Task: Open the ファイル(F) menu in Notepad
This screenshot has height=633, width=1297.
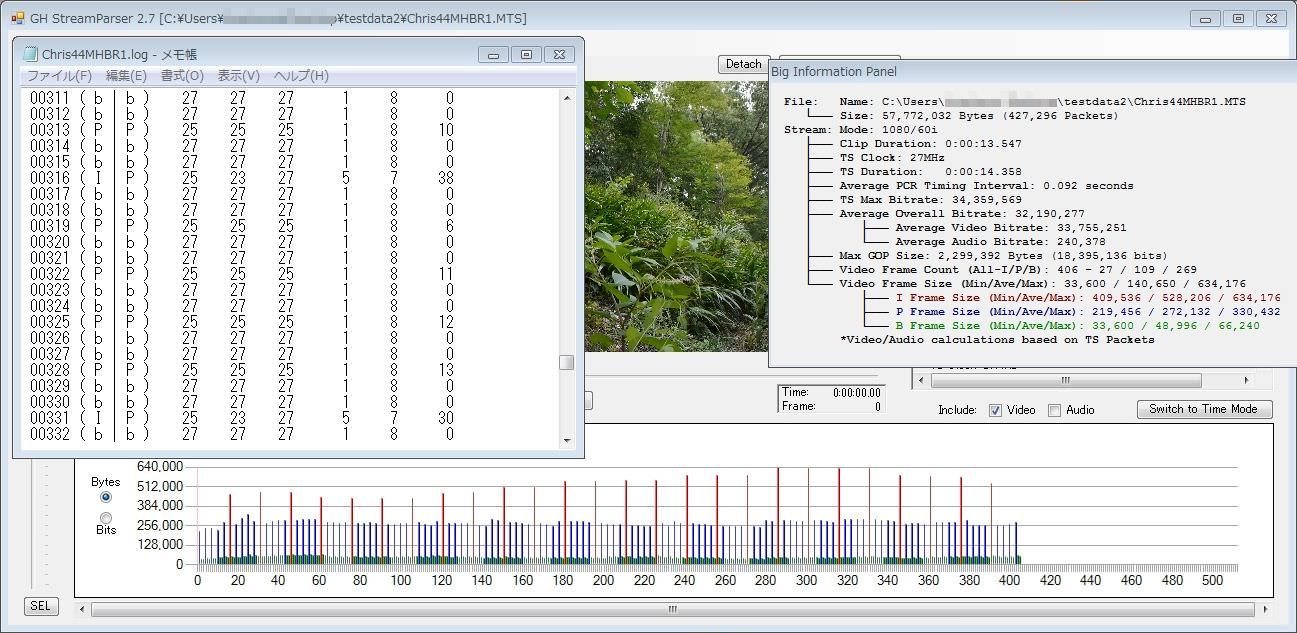Action: (x=59, y=76)
